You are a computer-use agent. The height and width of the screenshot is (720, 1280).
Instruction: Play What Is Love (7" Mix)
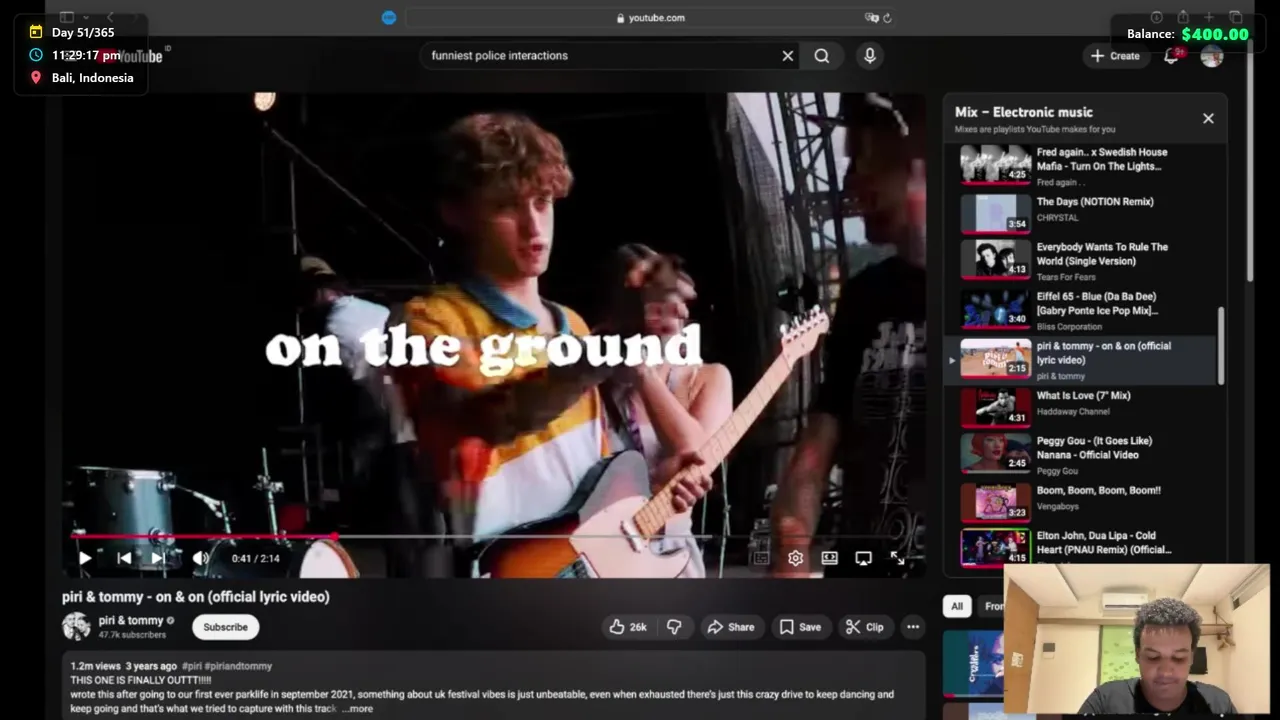click(1086, 408)
